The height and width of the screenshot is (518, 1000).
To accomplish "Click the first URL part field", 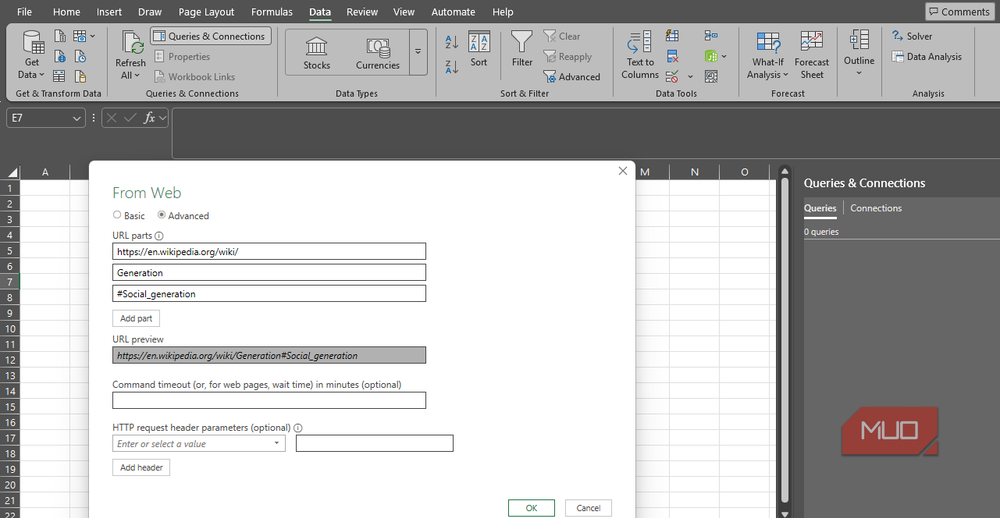I will pyautogui.click(x=269, y=251).
